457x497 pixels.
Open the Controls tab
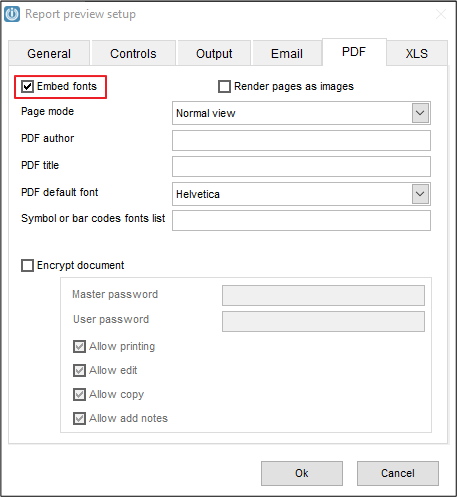[x=133, y=53]
